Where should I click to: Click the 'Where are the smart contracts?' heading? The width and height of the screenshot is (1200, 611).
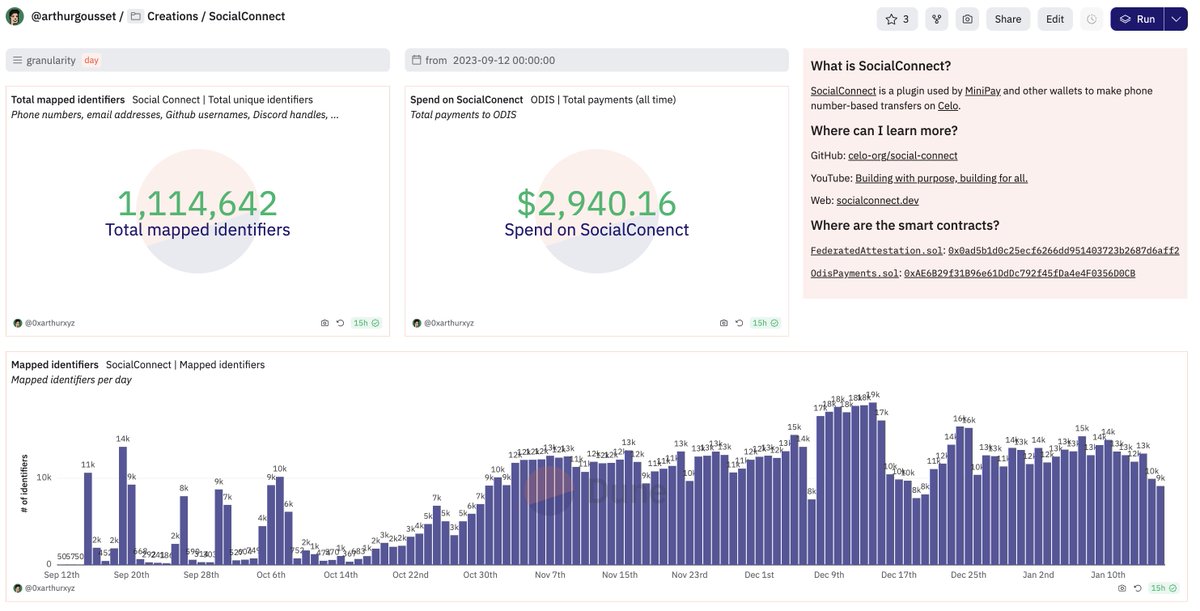pos(905,225)
